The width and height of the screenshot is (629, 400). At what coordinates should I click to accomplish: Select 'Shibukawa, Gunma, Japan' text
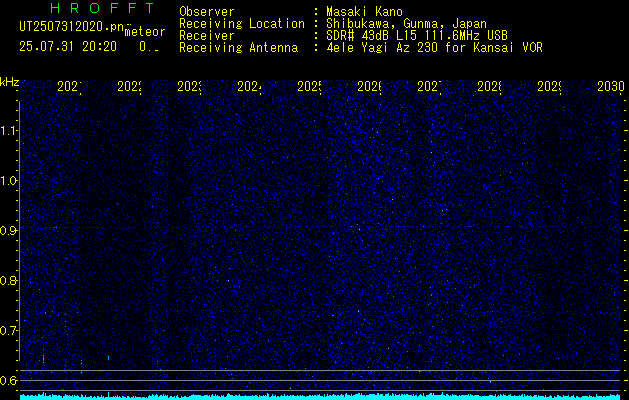(406, 24)
